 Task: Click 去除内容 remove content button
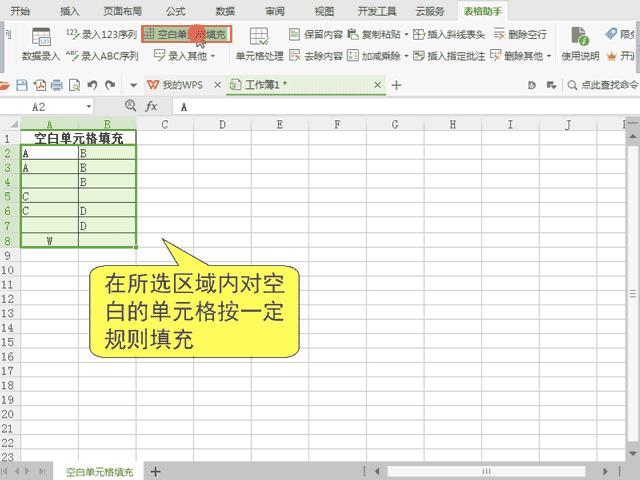[x=315, y=56]
